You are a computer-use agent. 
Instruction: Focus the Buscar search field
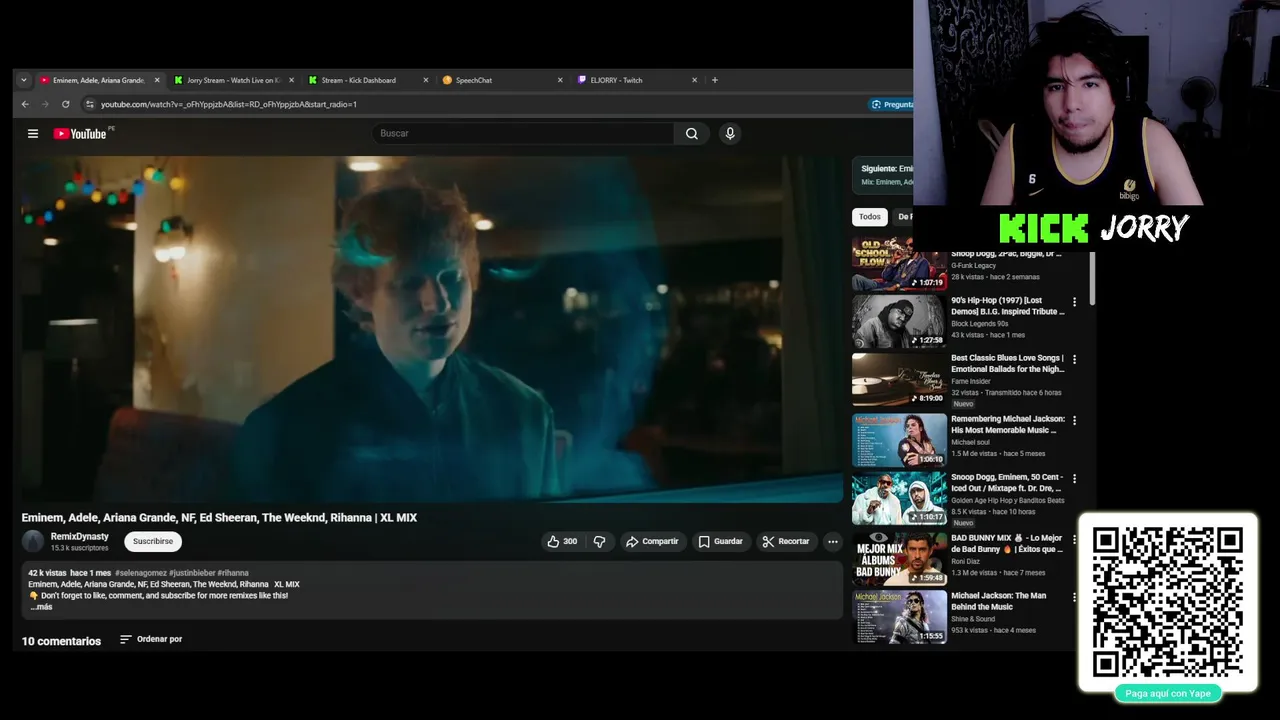(x=523, y=133)
